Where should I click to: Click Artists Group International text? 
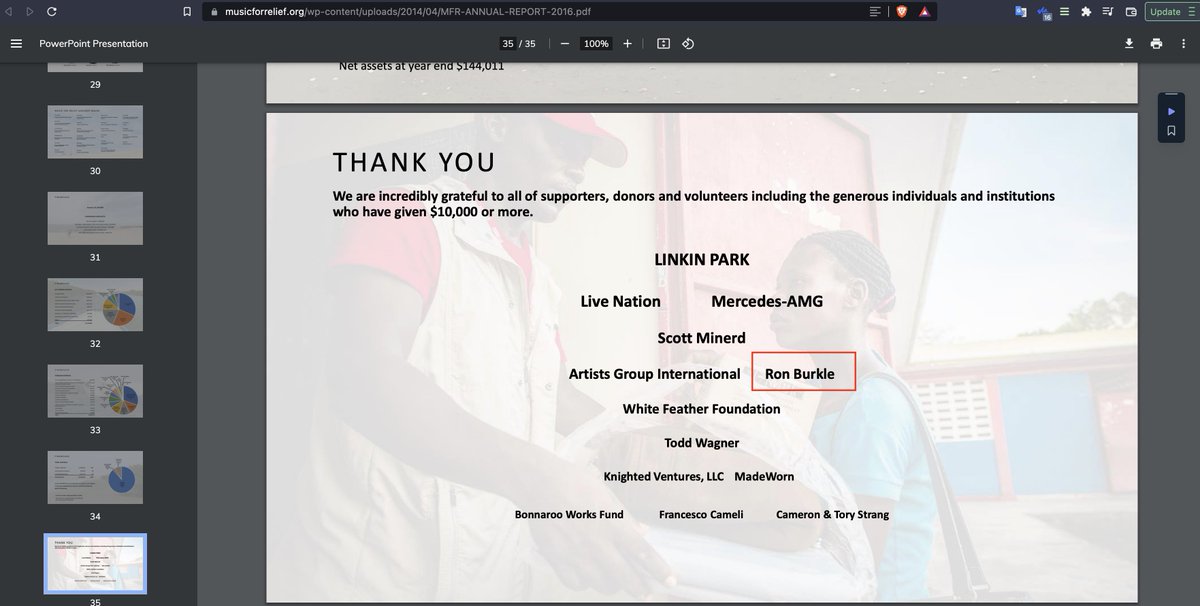point(655,374)
